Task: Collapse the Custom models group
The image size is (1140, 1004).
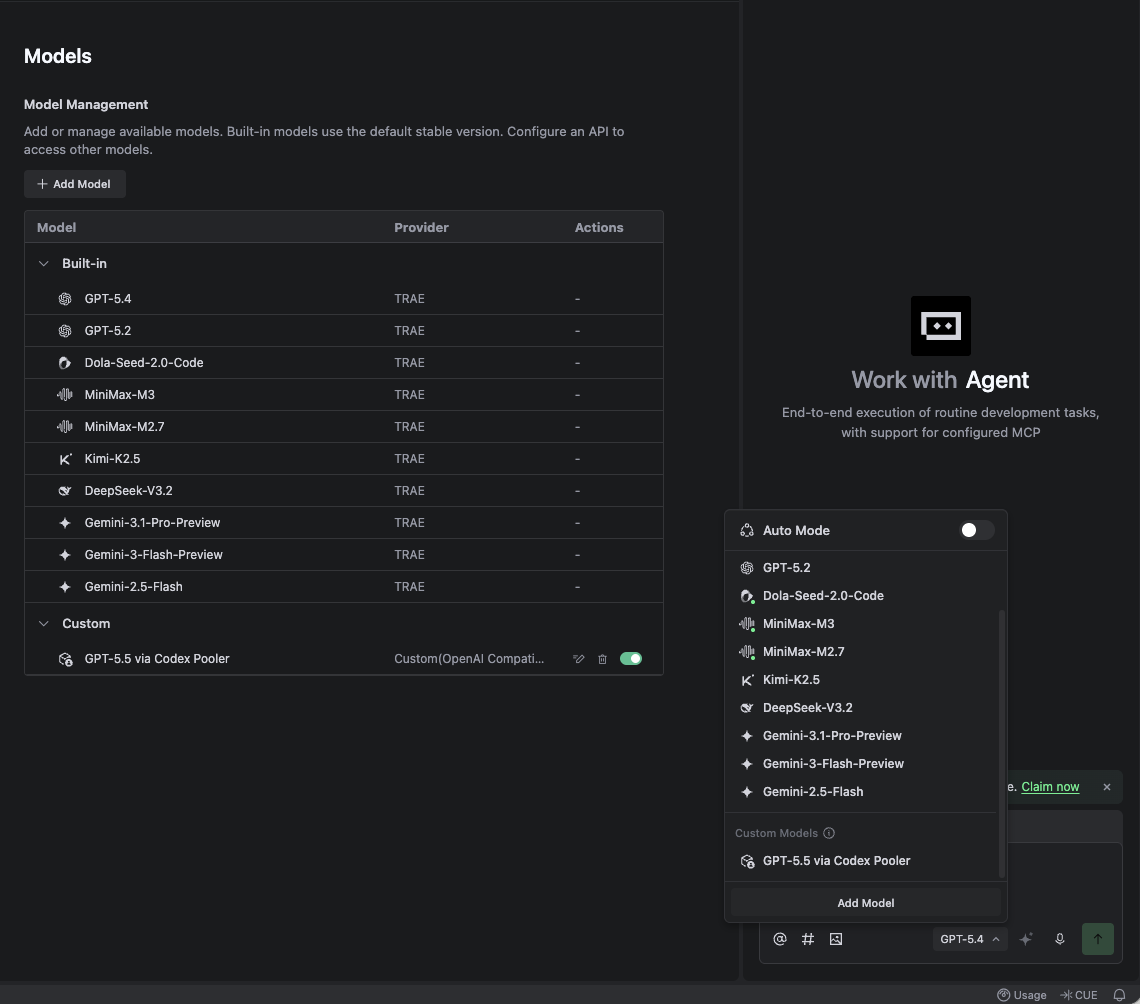Action: click(44, 623)
